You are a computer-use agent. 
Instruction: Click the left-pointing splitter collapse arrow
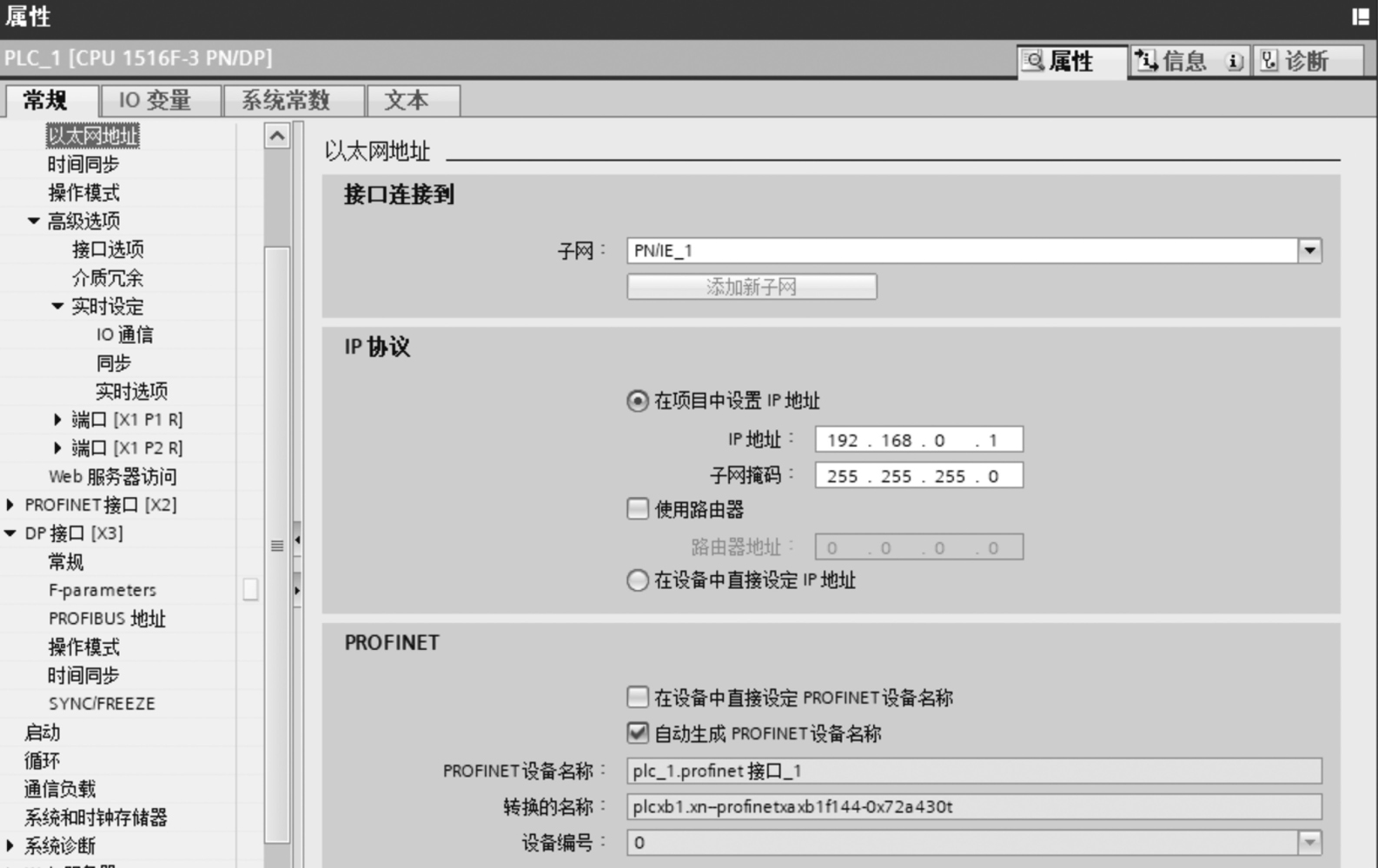(297, 540)
